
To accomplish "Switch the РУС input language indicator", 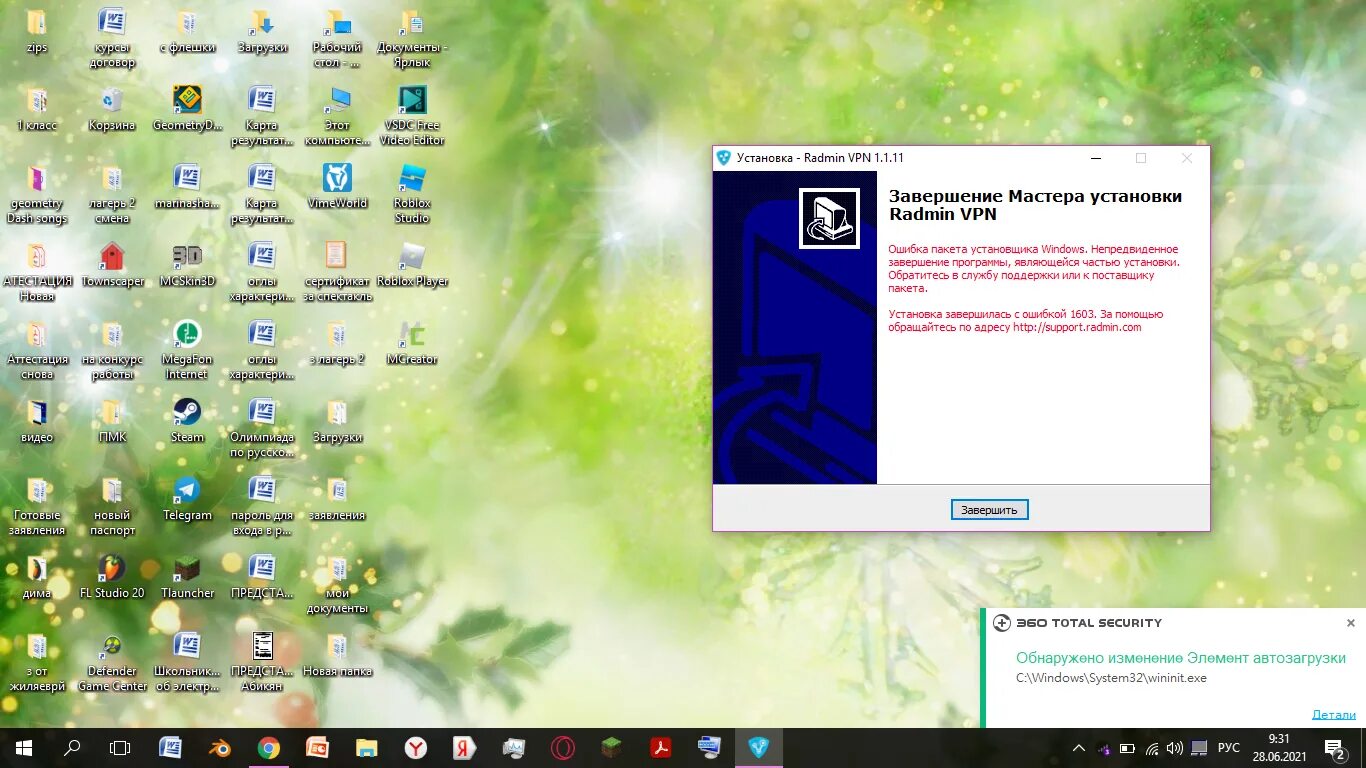I will pos(1229,748).
